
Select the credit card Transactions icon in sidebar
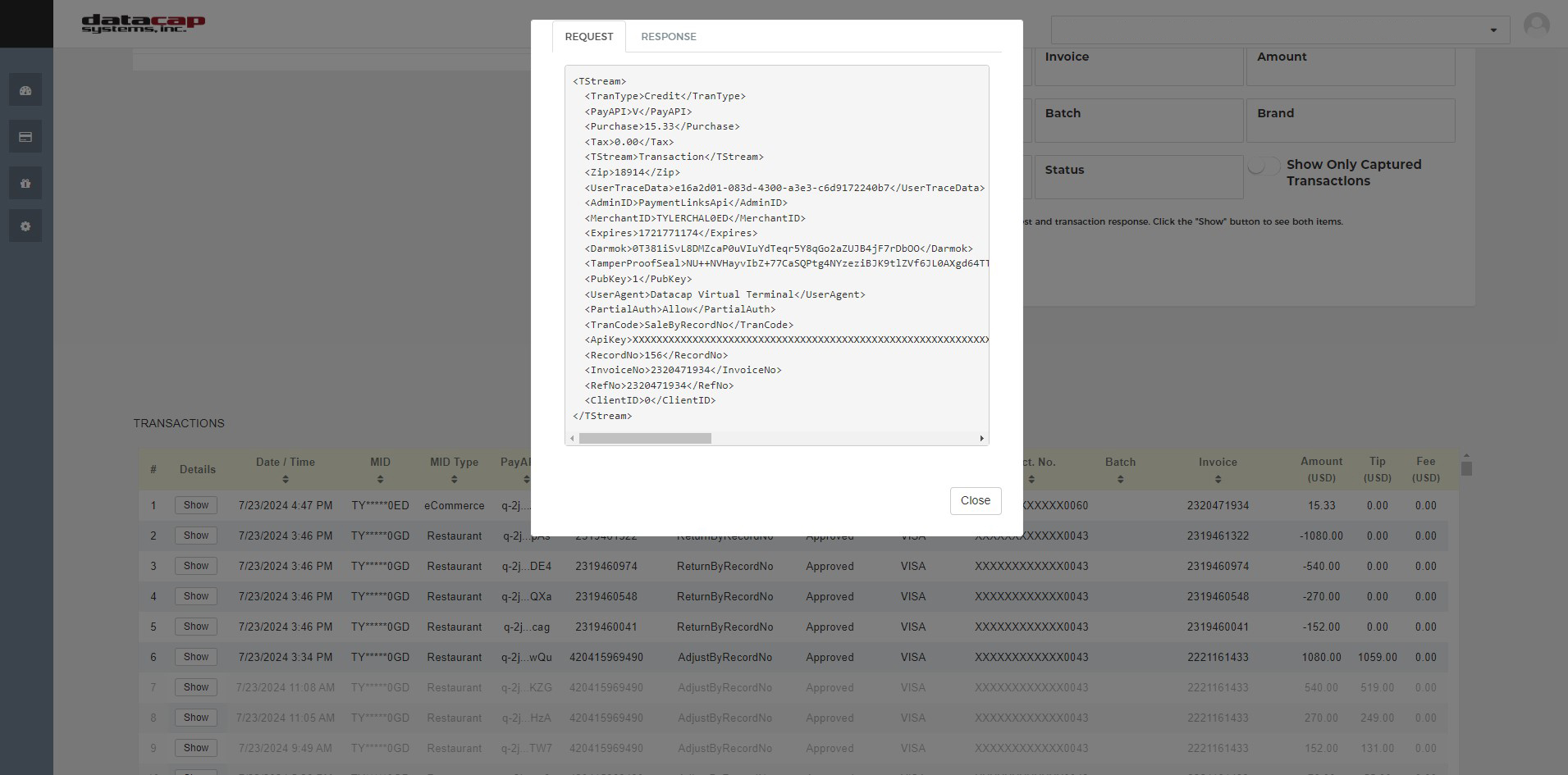pyautogui.click(x=25, y=136)
